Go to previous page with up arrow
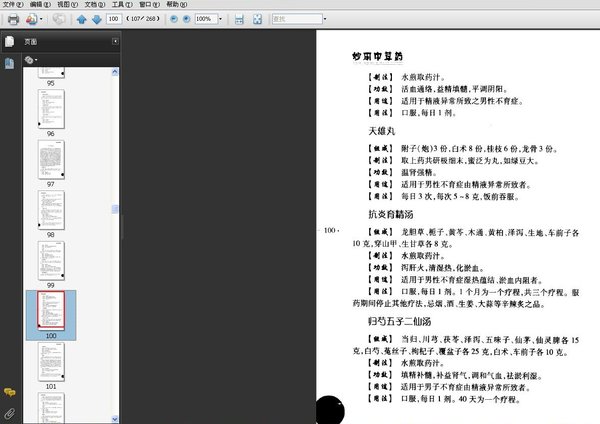 tap(82, 19)
